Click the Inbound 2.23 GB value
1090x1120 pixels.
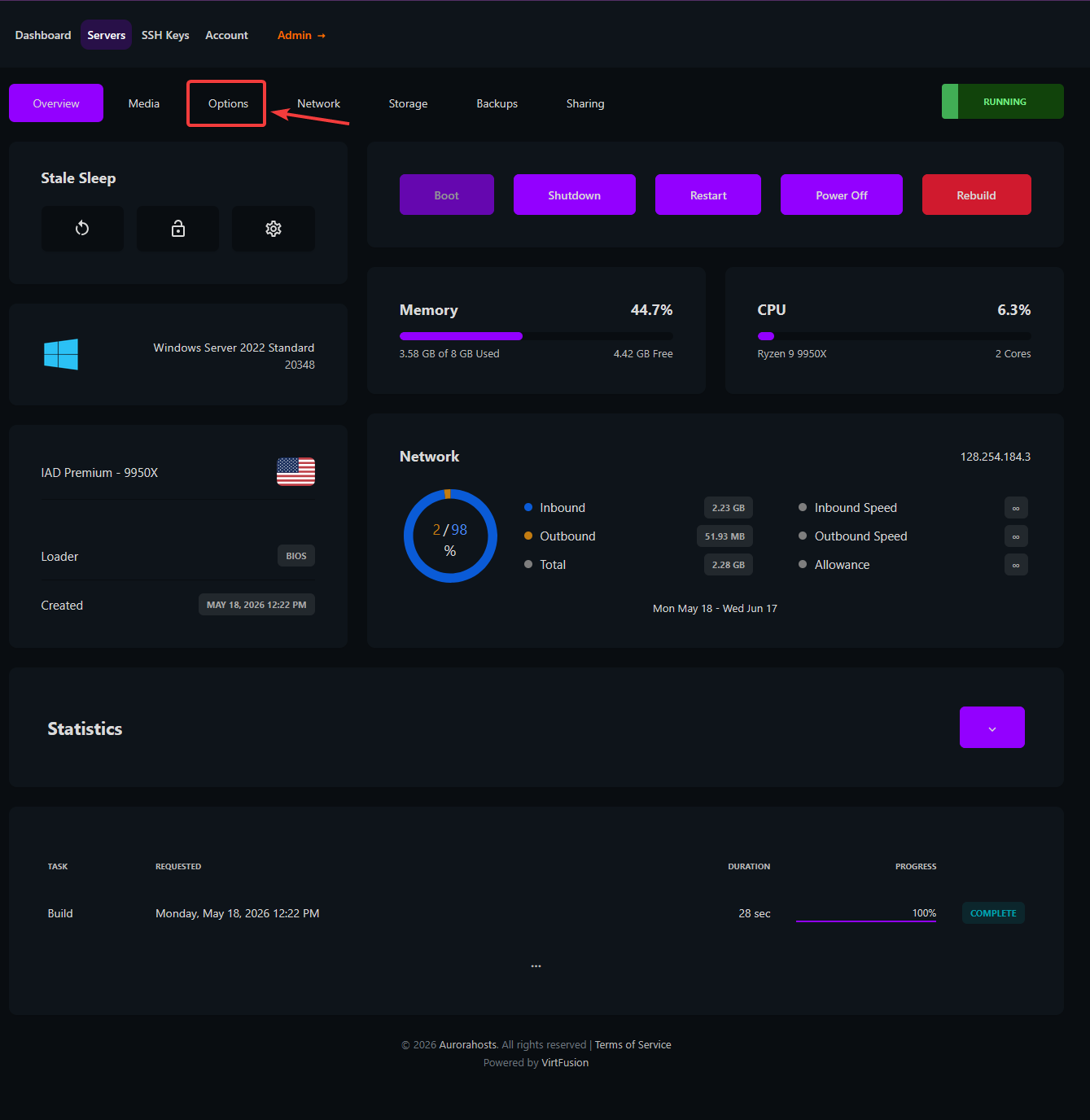tap(729, 508)
